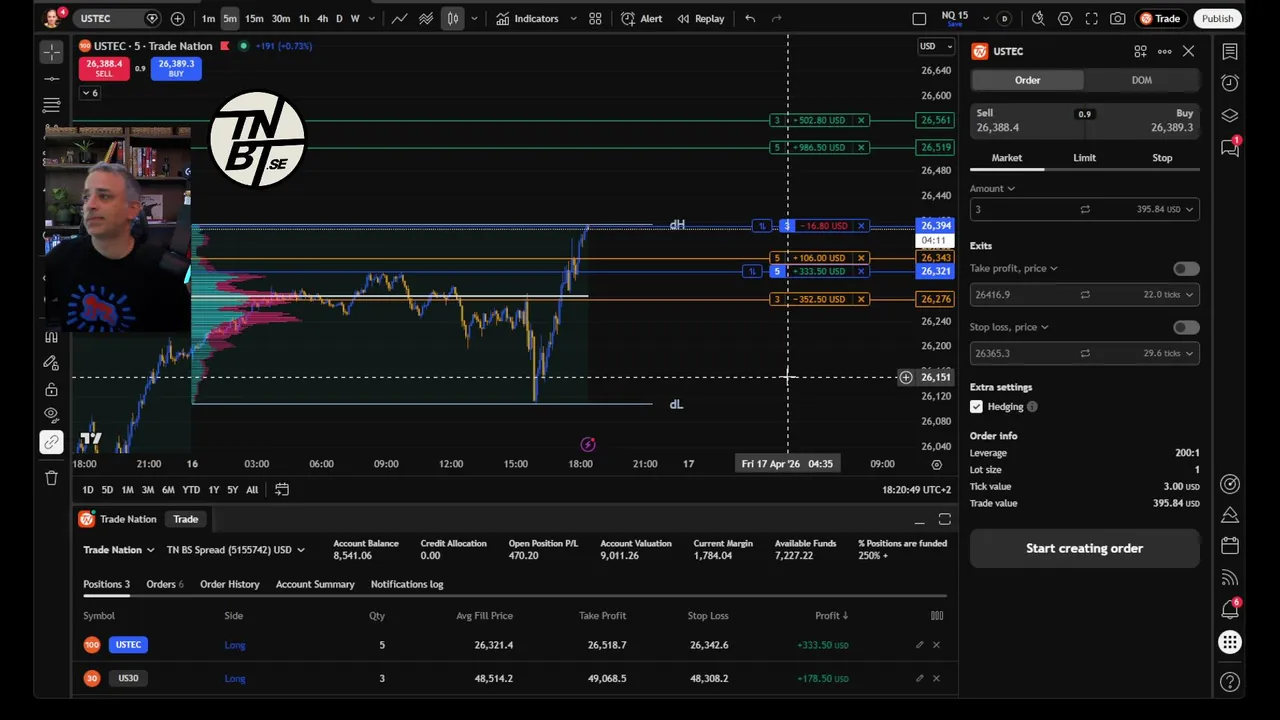Choose visible columns in positions table

pyautogui.click(x=937, y=616)
